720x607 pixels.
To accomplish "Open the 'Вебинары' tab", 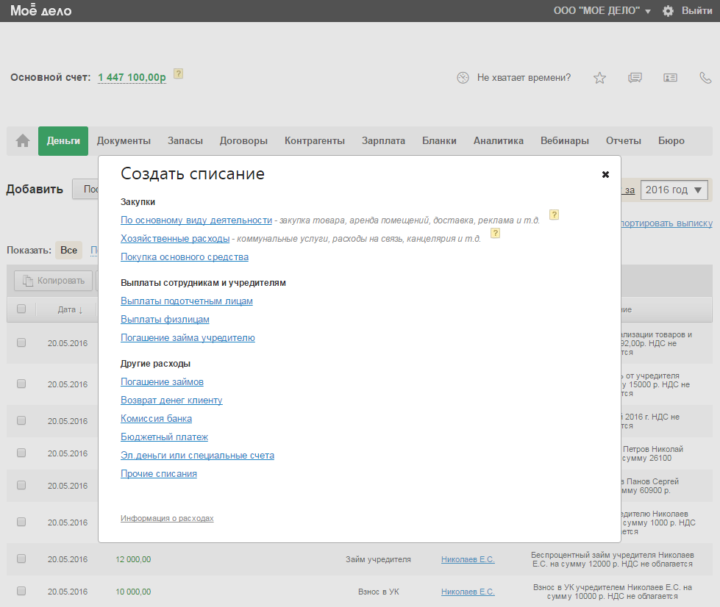I will (564, 141).
